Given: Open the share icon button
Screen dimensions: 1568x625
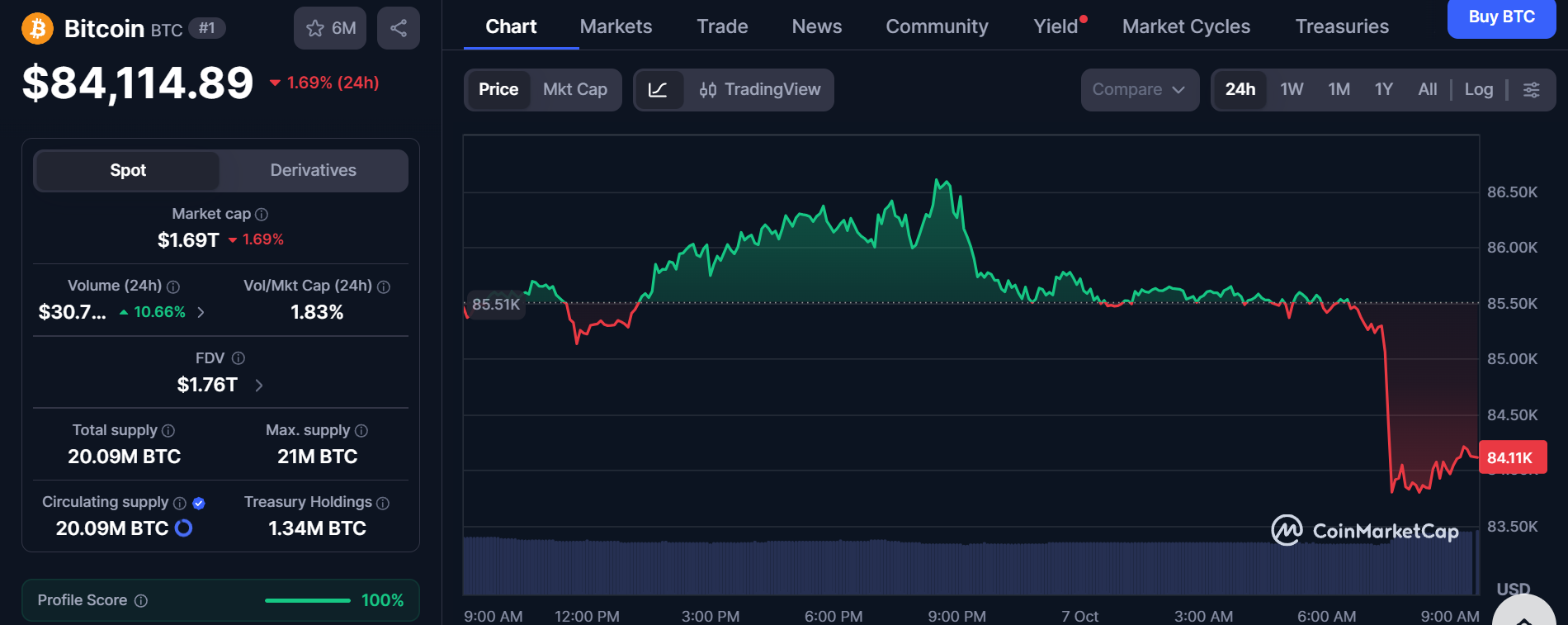Looking at the screenshot, I should click(x=399, y=28).
